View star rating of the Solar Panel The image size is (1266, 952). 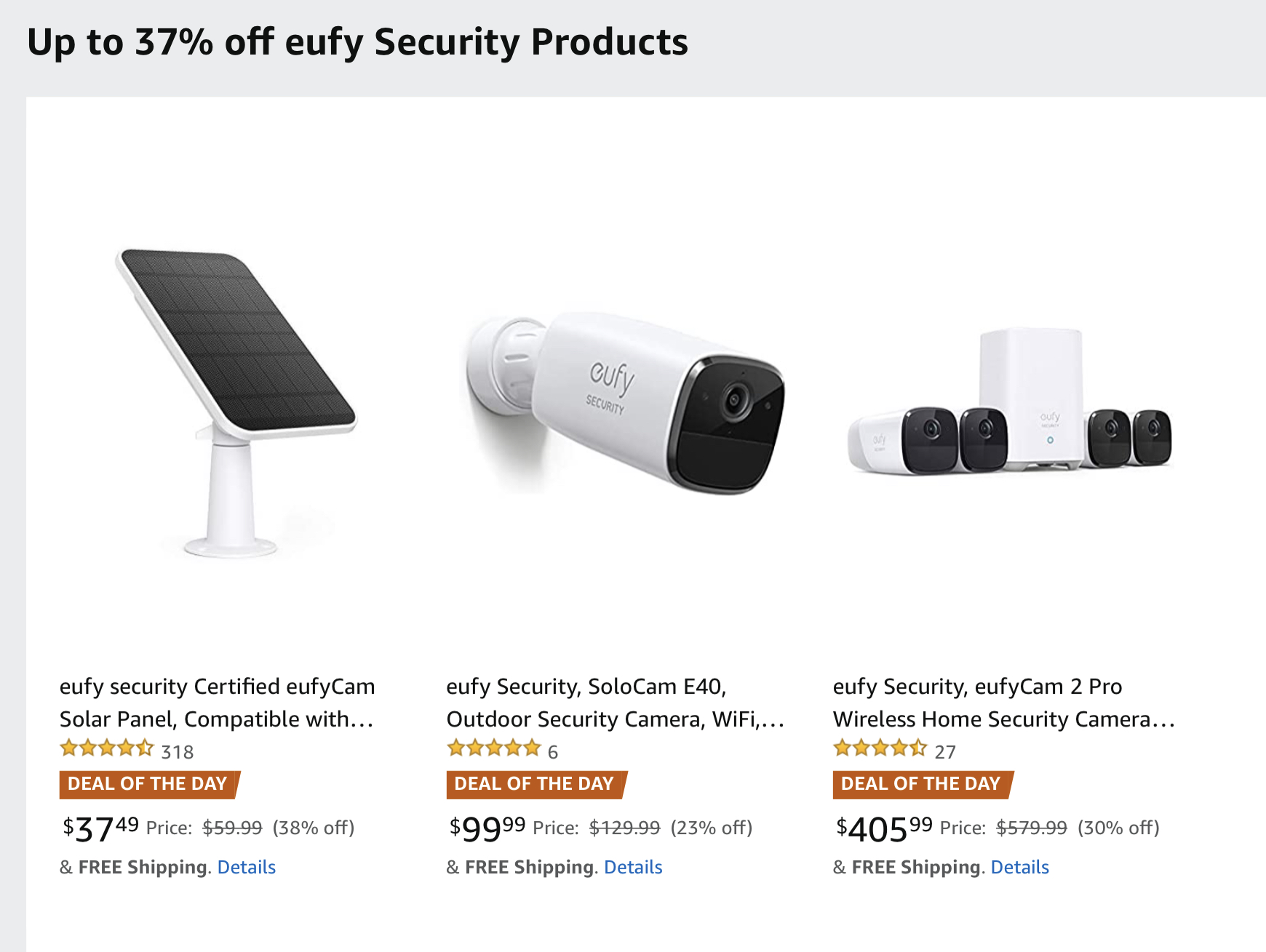[107, 748]
